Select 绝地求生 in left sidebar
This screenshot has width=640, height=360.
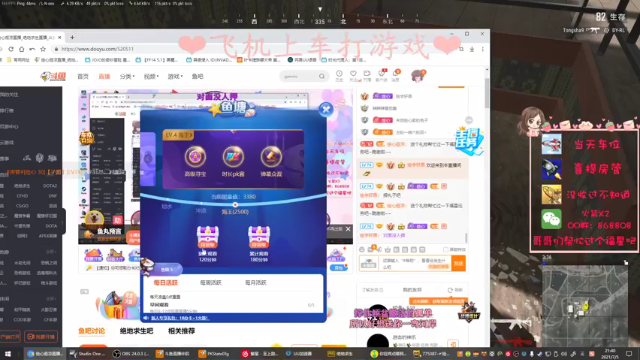(22, 186)
